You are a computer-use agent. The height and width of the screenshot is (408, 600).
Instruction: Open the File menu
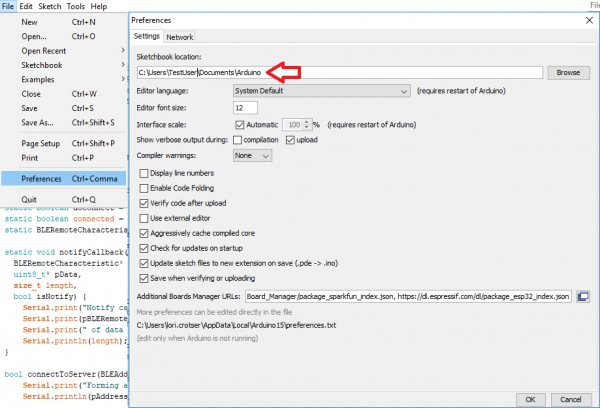pos(8,6)
